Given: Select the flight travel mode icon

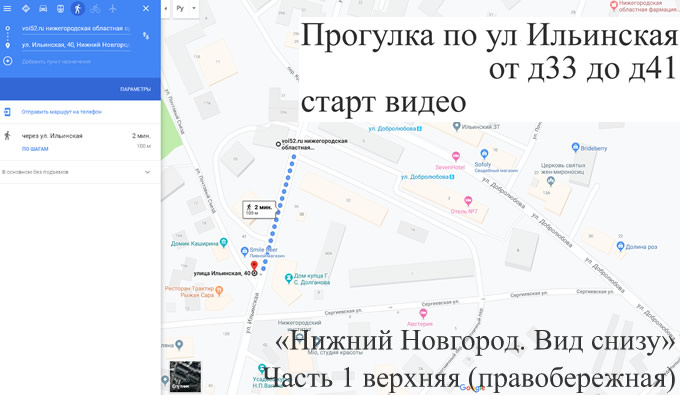Looking at the screenshot, I should coord(113,8).
